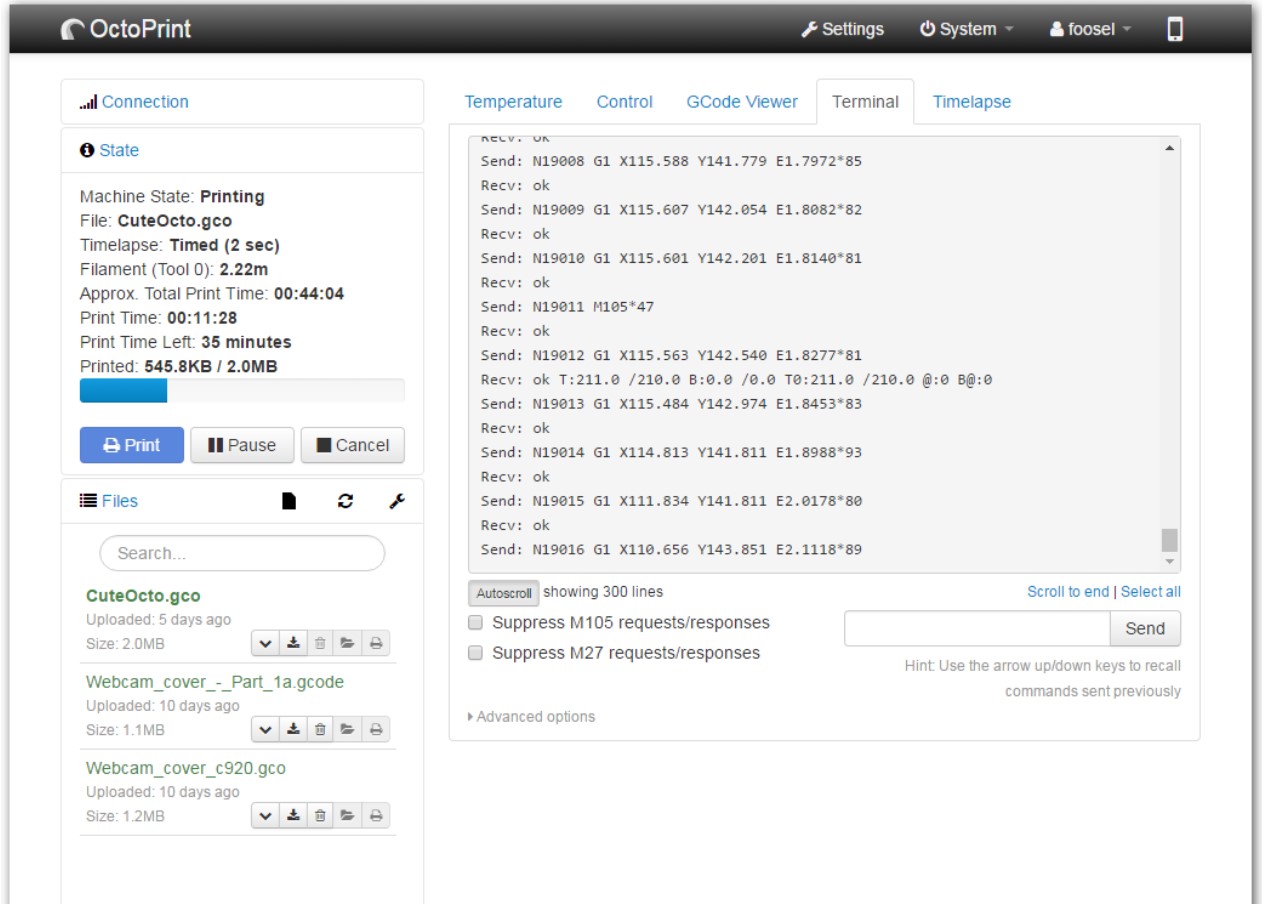Select Webcam_cover_c920.gco file name
The height and width of the screenshot is (904, 1262).
tap(186, 768)
